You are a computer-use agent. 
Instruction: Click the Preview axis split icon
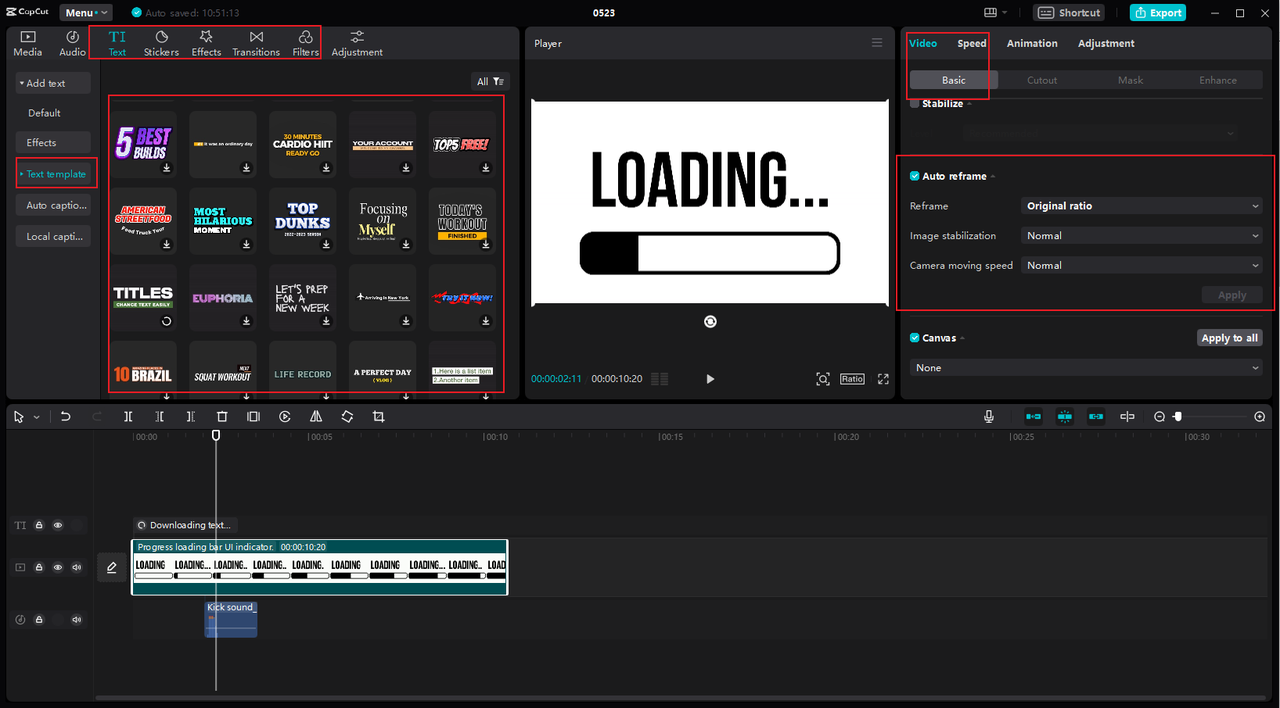(1127, 416)
